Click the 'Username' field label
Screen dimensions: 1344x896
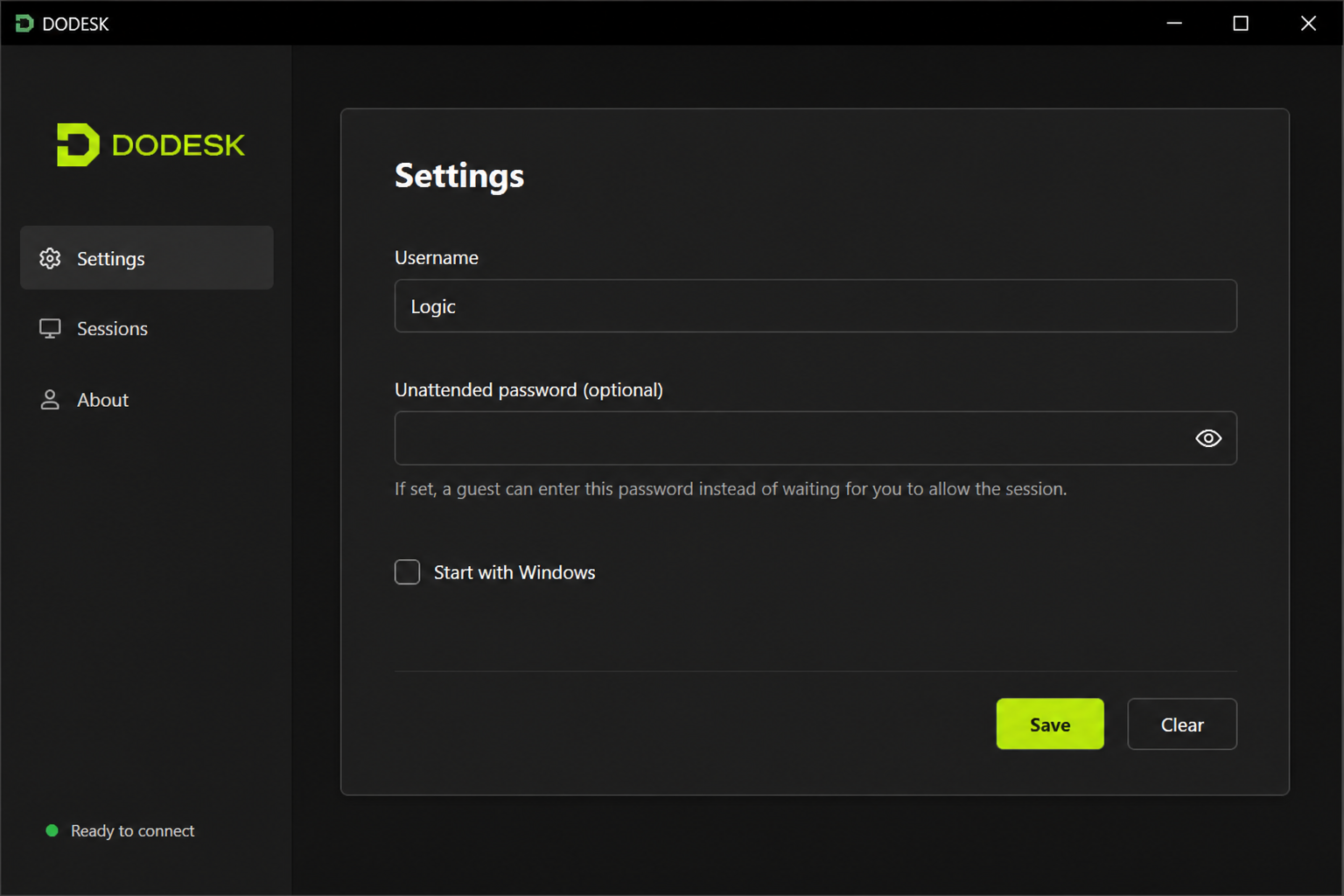click(437, 257)
